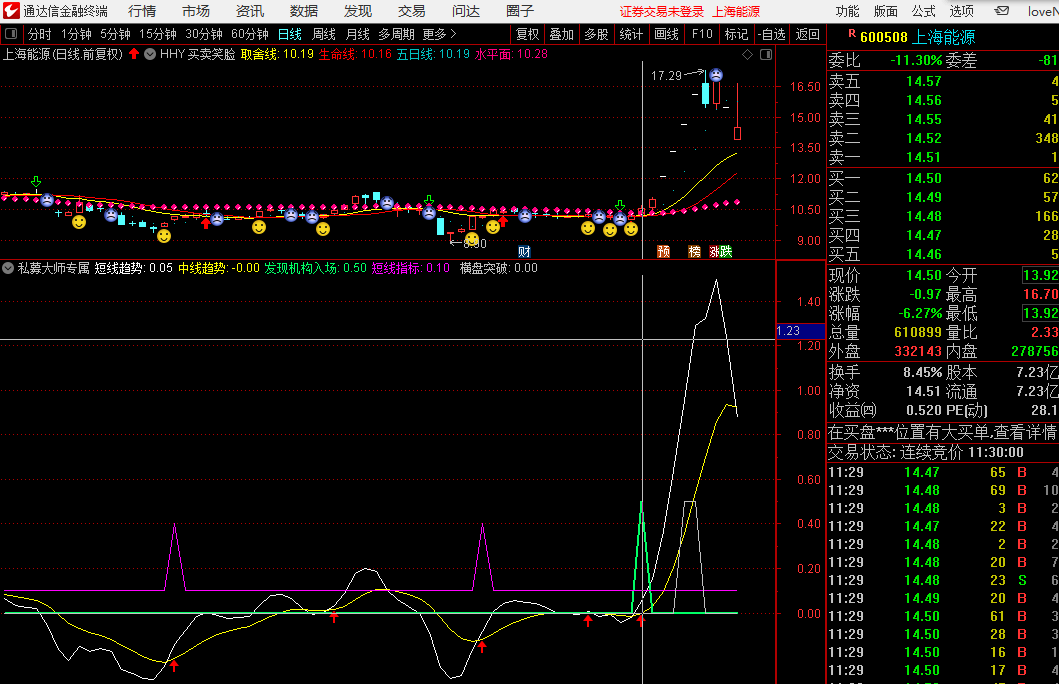Open the 选项 menu
Screen dimensions: 1059x684
coord(961,11)
